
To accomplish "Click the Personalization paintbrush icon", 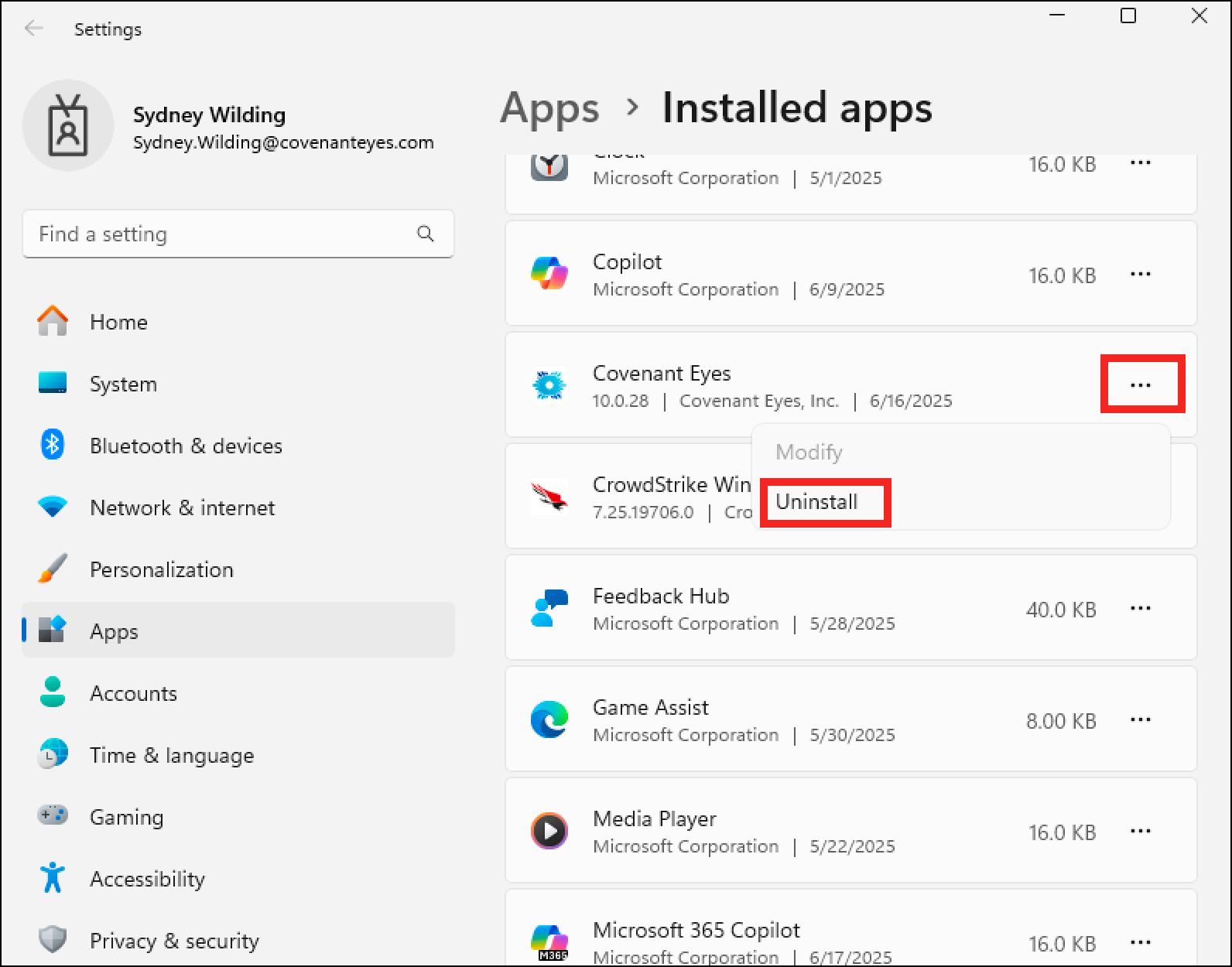I will point(53,569).
